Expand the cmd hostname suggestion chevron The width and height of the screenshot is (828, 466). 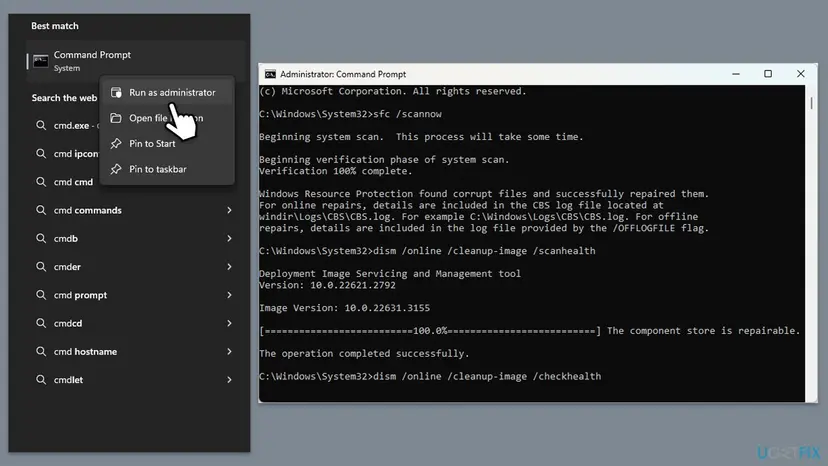tap(229, 351)
